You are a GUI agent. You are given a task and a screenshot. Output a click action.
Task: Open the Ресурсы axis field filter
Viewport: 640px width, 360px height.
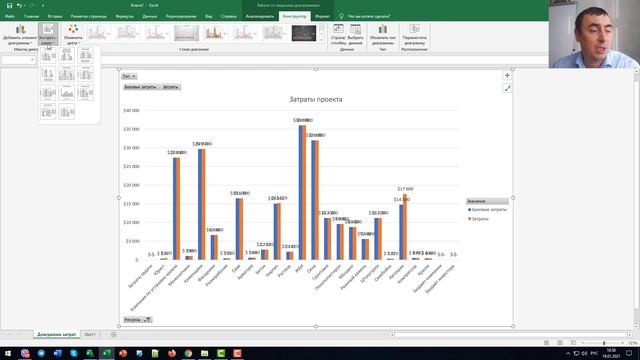pyautogui.click(x=138, y=320)
